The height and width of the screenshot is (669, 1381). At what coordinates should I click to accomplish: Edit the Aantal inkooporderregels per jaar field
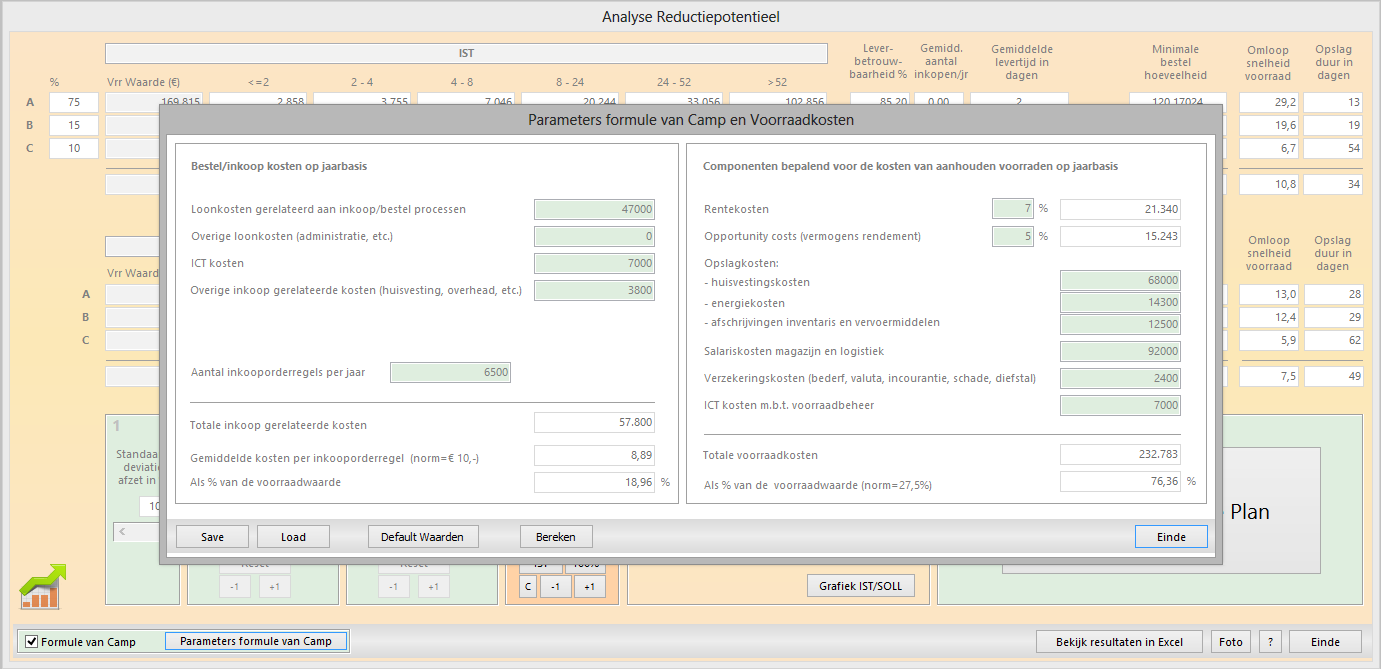click(x=450, y=372)
